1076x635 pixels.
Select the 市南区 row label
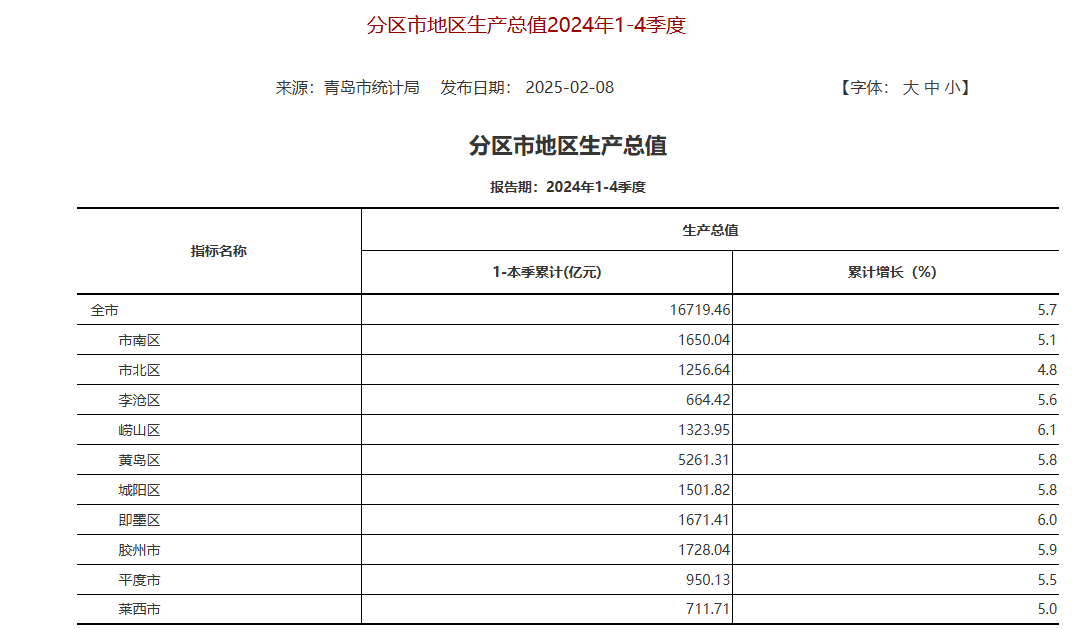139,340
